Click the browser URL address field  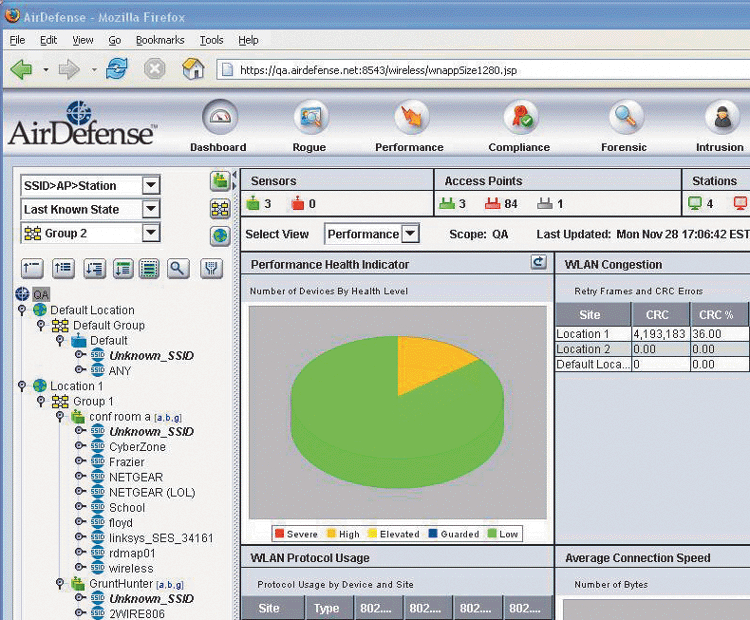coord(484,70)
